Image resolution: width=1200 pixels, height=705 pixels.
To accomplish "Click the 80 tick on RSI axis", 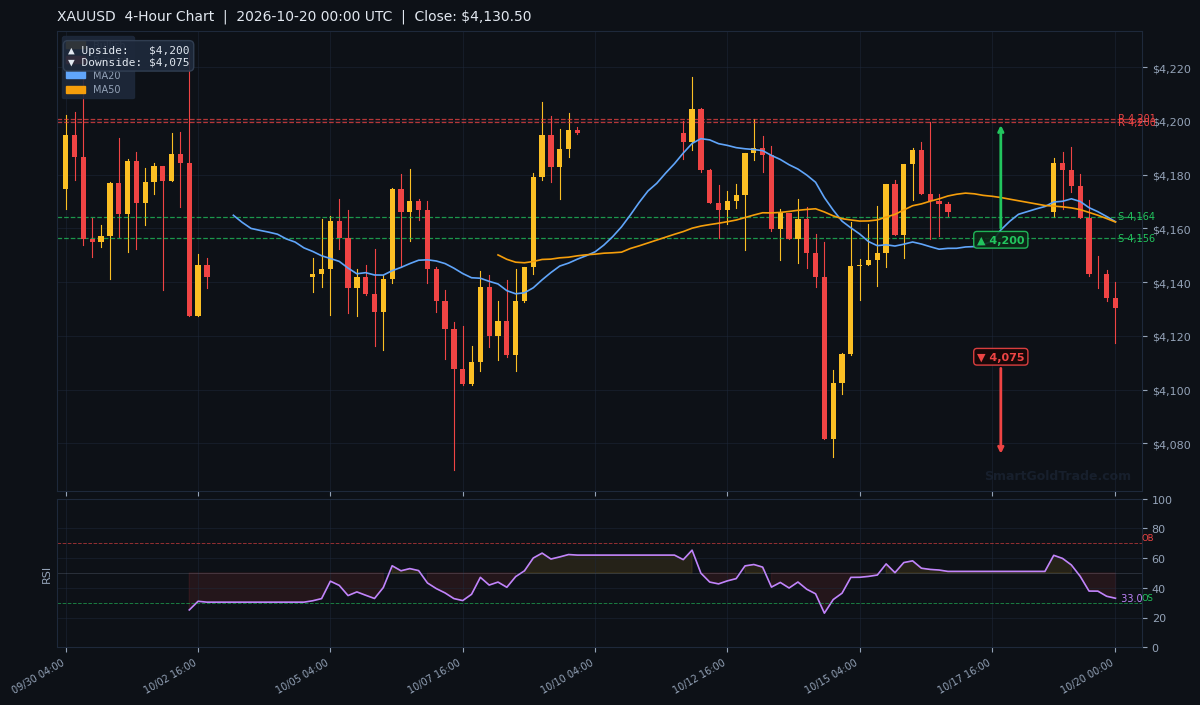I will (x=1158, y=529).
